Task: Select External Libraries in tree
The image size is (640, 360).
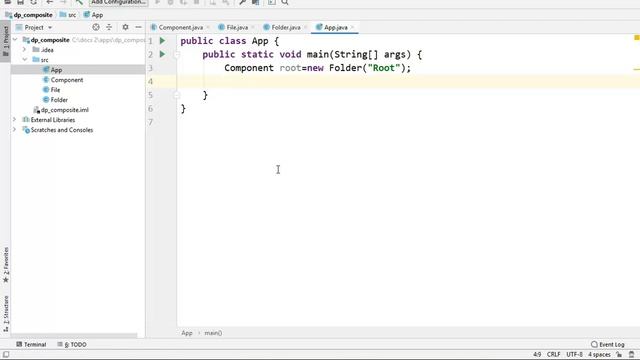Action: click(49, 120)
